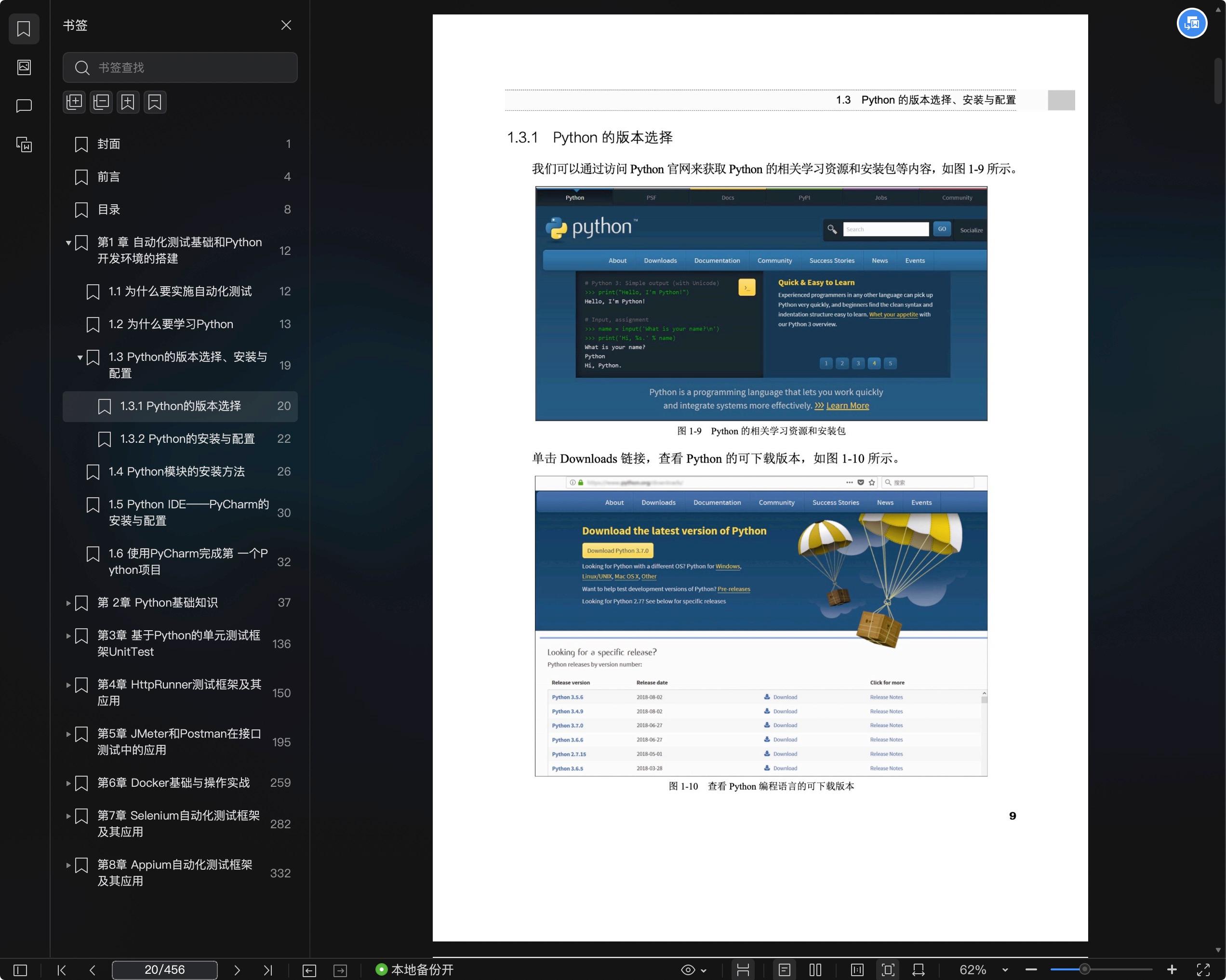Click the bookmark search field
Viewport: 1226px width, 980px height.
180,67
